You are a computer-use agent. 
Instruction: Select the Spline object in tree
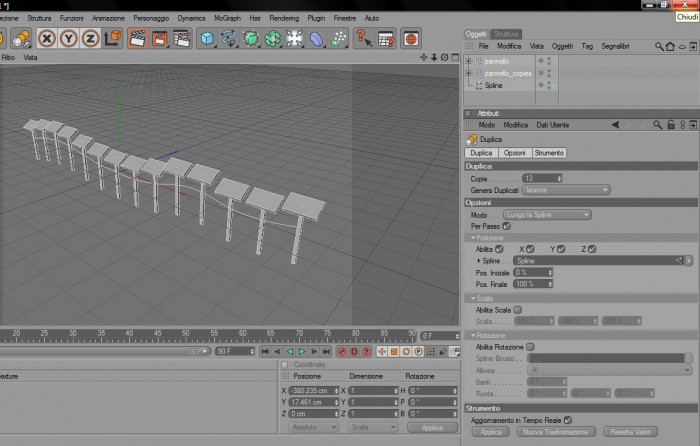pos(493,85)
